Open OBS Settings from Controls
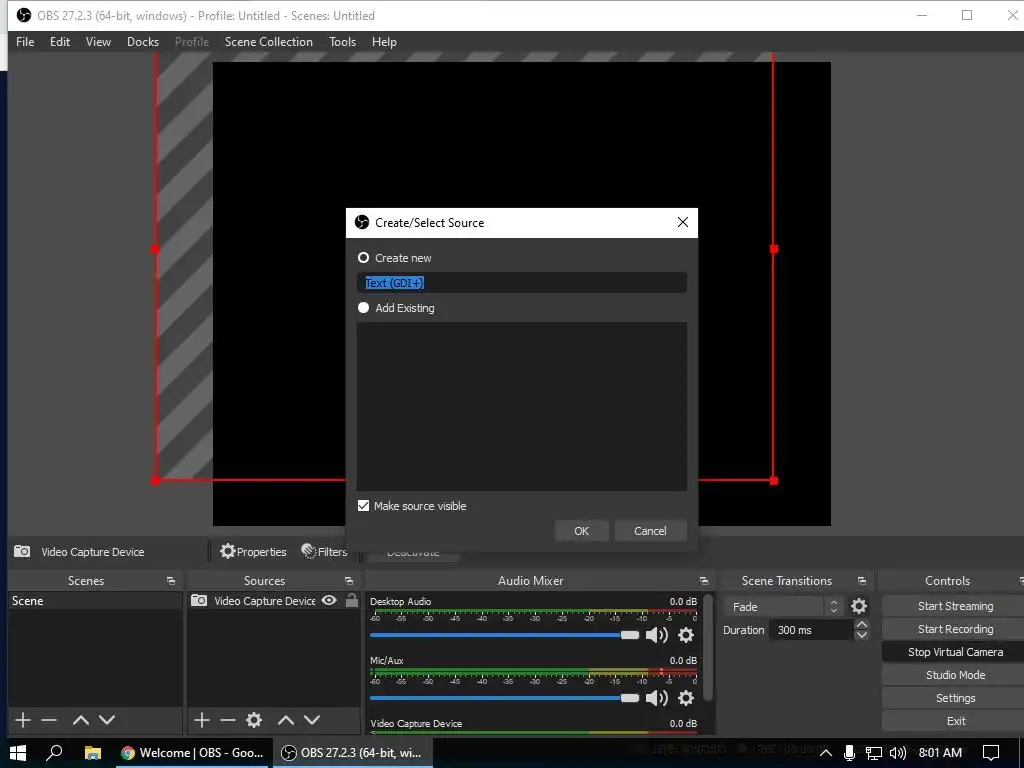The height and width of the screenshot is (768, 1024). 955,698
